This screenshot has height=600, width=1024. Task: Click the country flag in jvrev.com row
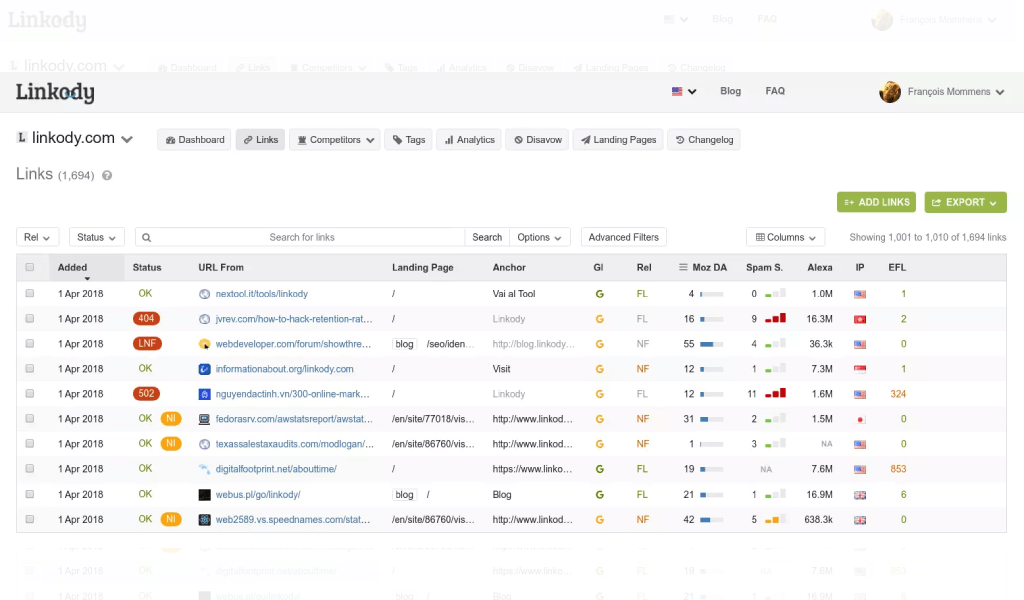click(860, 319)
